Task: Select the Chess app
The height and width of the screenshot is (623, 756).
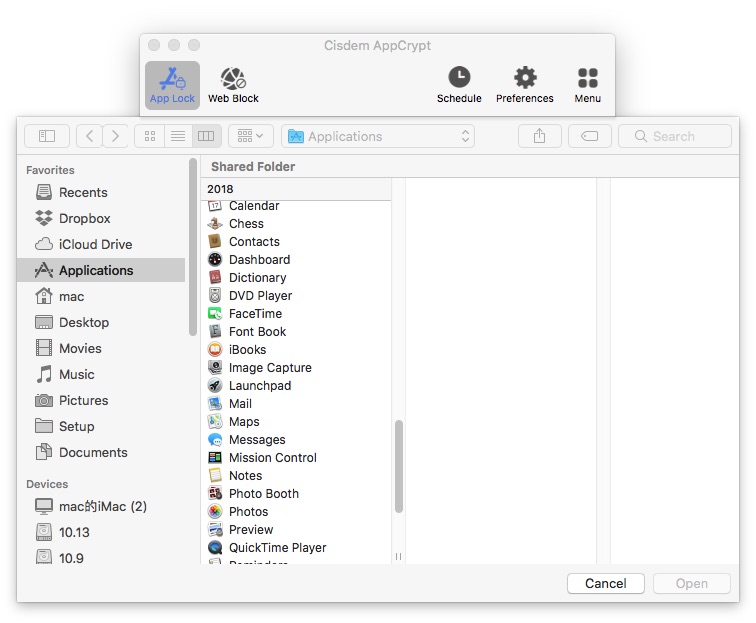Action: coord(296,224)
